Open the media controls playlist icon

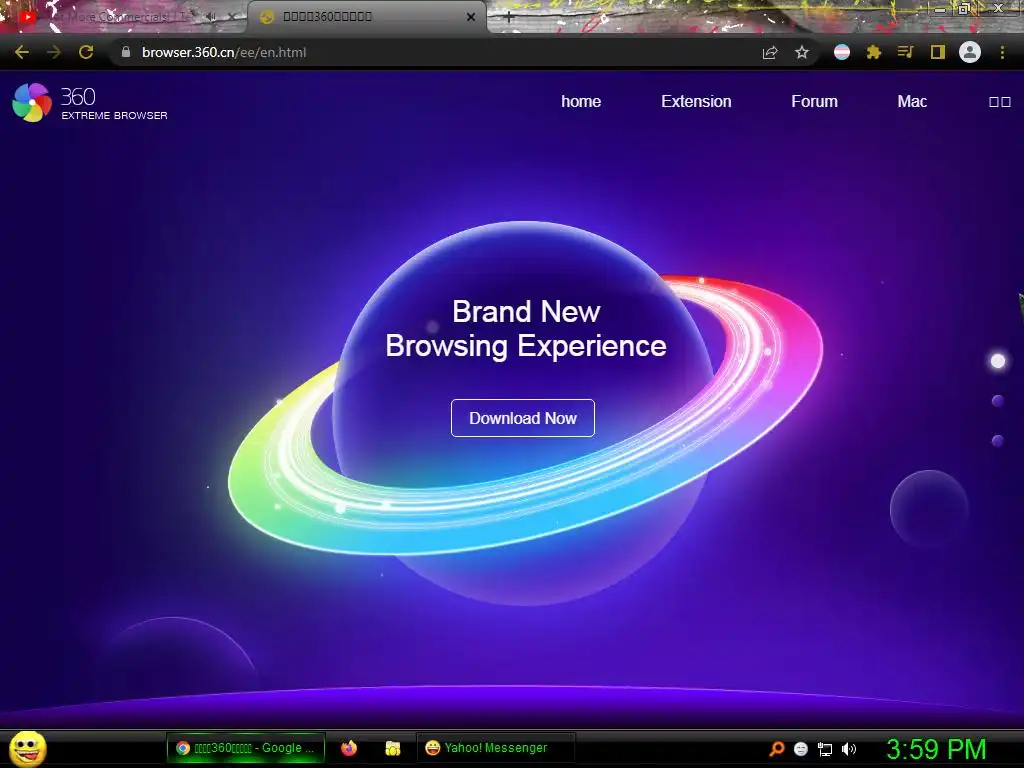[905, 52]
